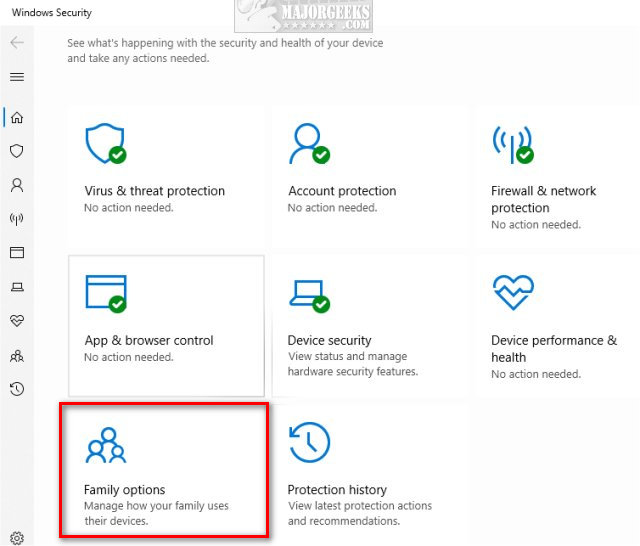Open Device security laptop icon in sidebar
Viewport: 640px width, 546px height.
17,287
